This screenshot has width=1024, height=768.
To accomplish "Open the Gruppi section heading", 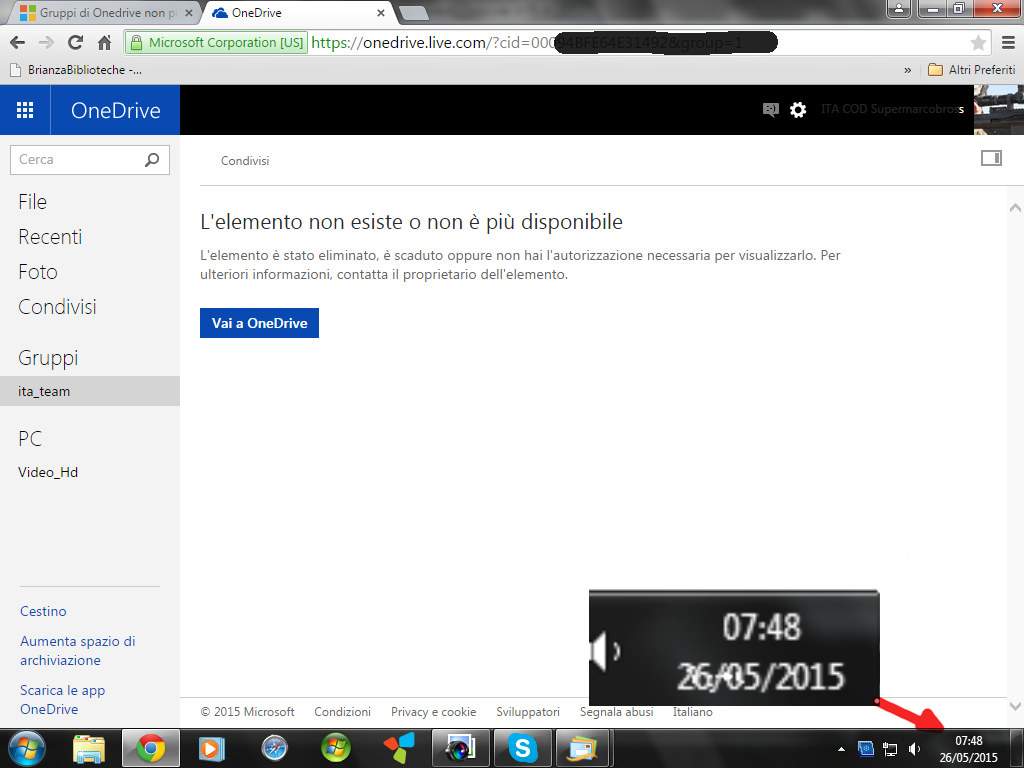I will click(x=48, y=358).
